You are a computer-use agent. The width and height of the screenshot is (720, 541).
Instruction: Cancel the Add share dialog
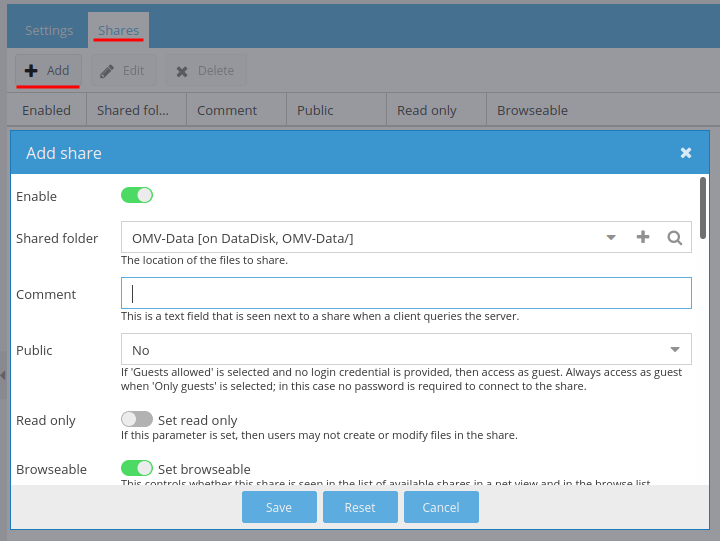click(441, 507)
